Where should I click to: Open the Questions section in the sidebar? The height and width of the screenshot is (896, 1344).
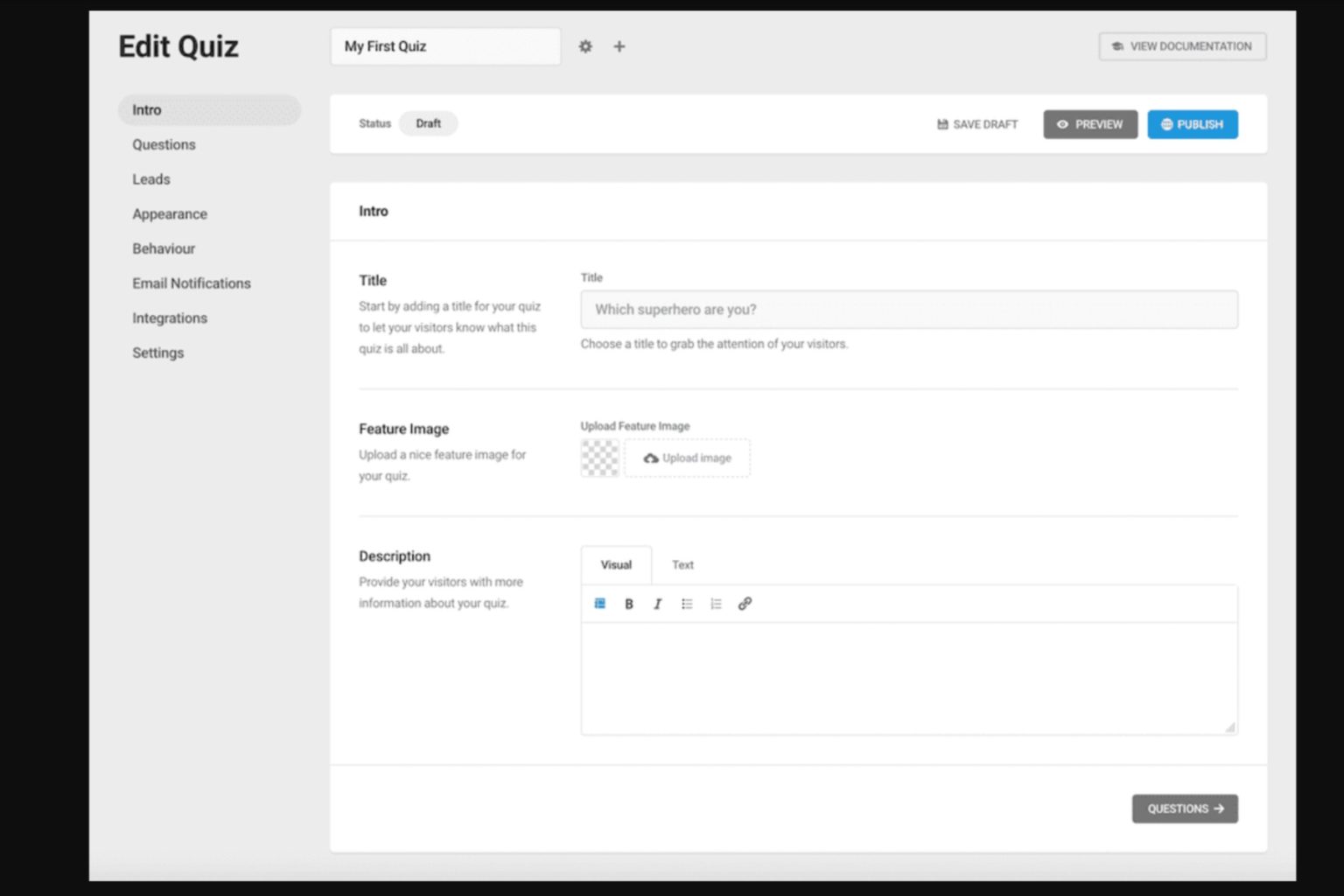[x=164, y=144]
